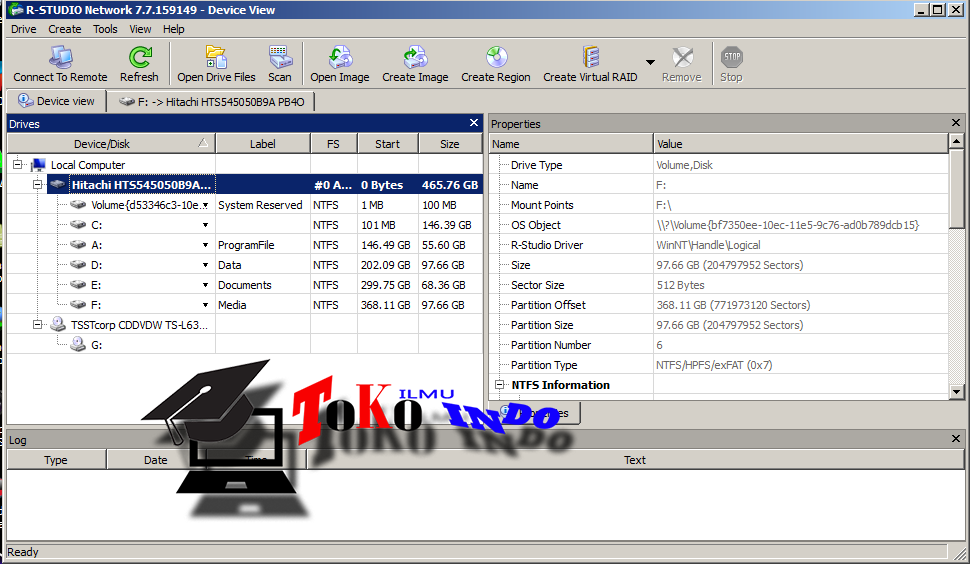970x564 pixels.
Task: Open the View menu
Action: click(140, 29)
